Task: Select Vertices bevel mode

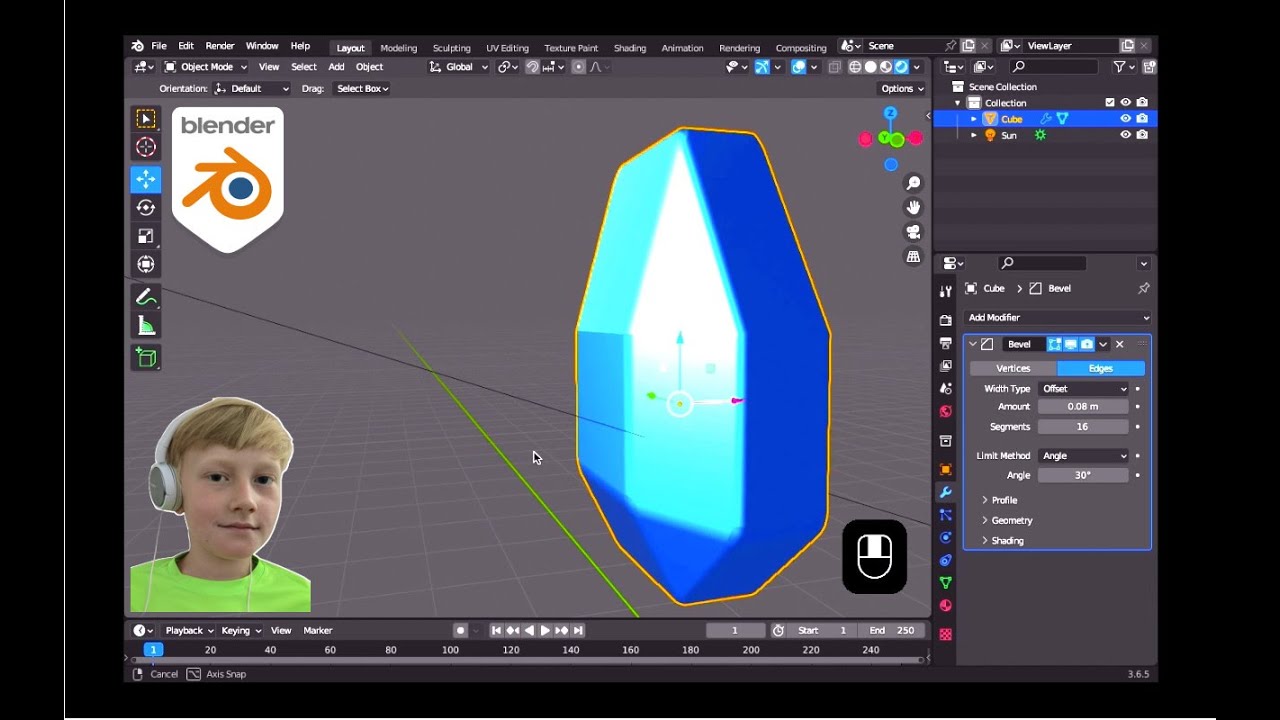Action: 1013,368
